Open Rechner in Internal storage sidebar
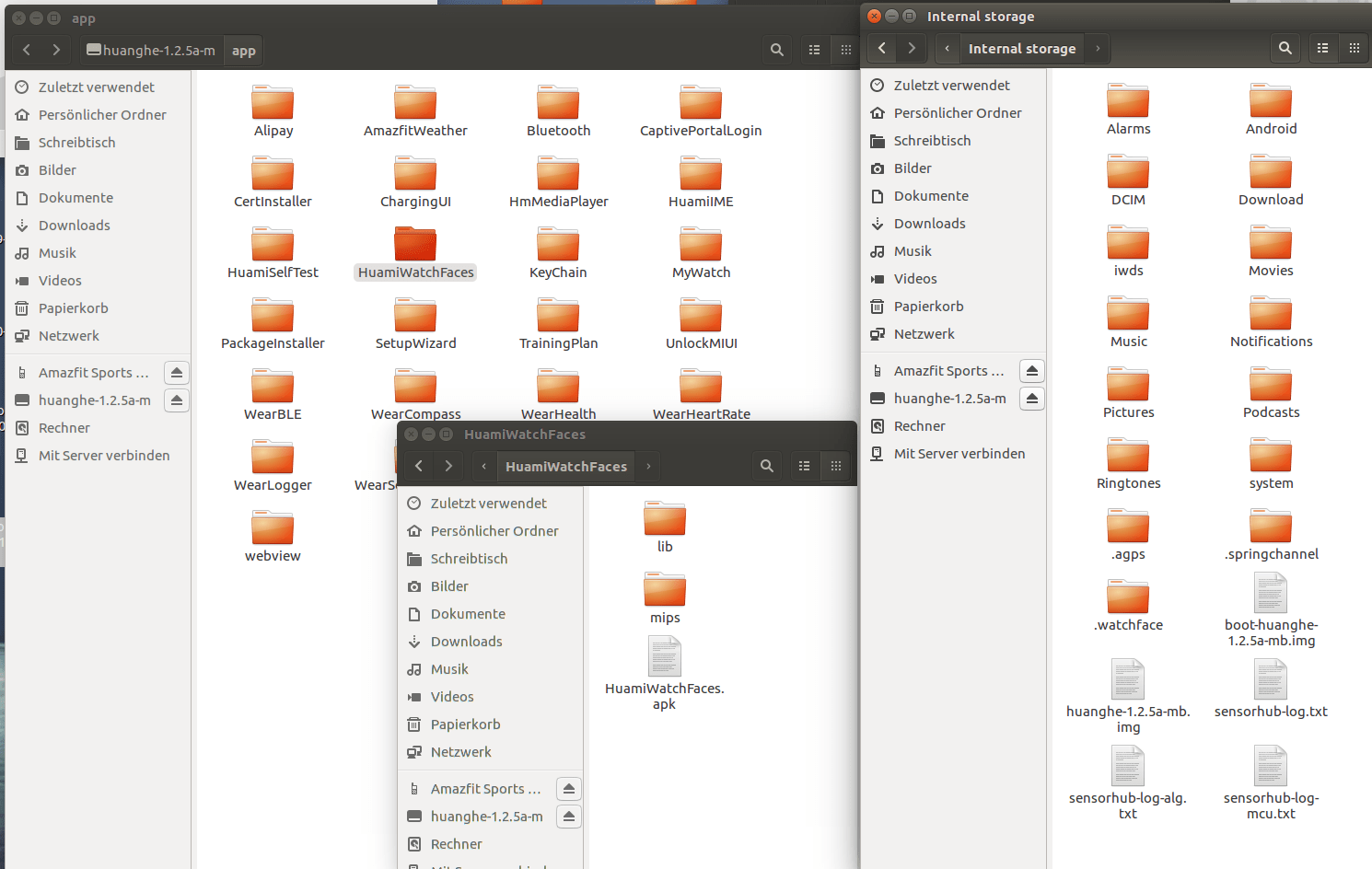Viewport: 1372px width, 869px height. pos(954,426)
